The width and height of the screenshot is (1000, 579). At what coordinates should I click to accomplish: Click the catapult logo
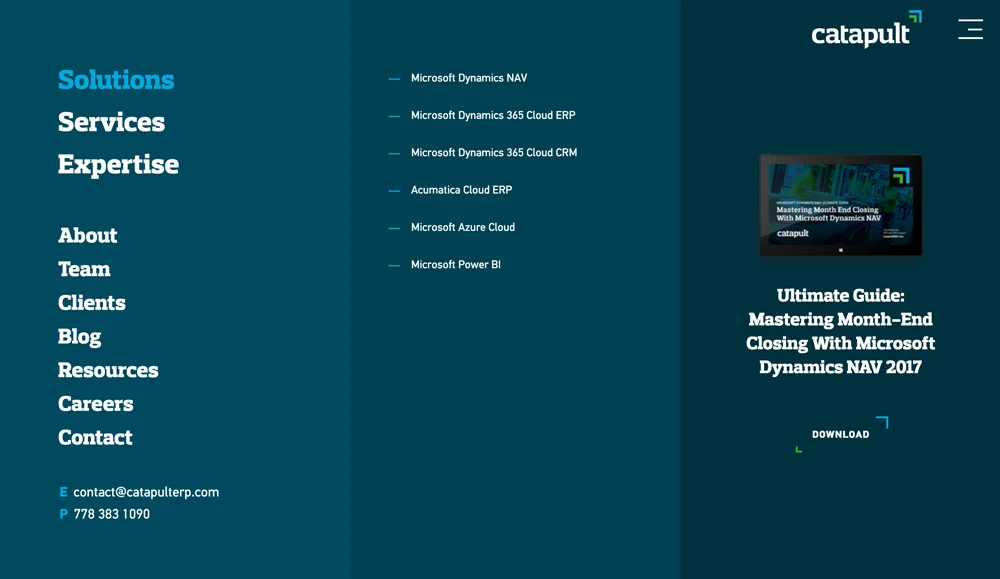pos(866,29)
